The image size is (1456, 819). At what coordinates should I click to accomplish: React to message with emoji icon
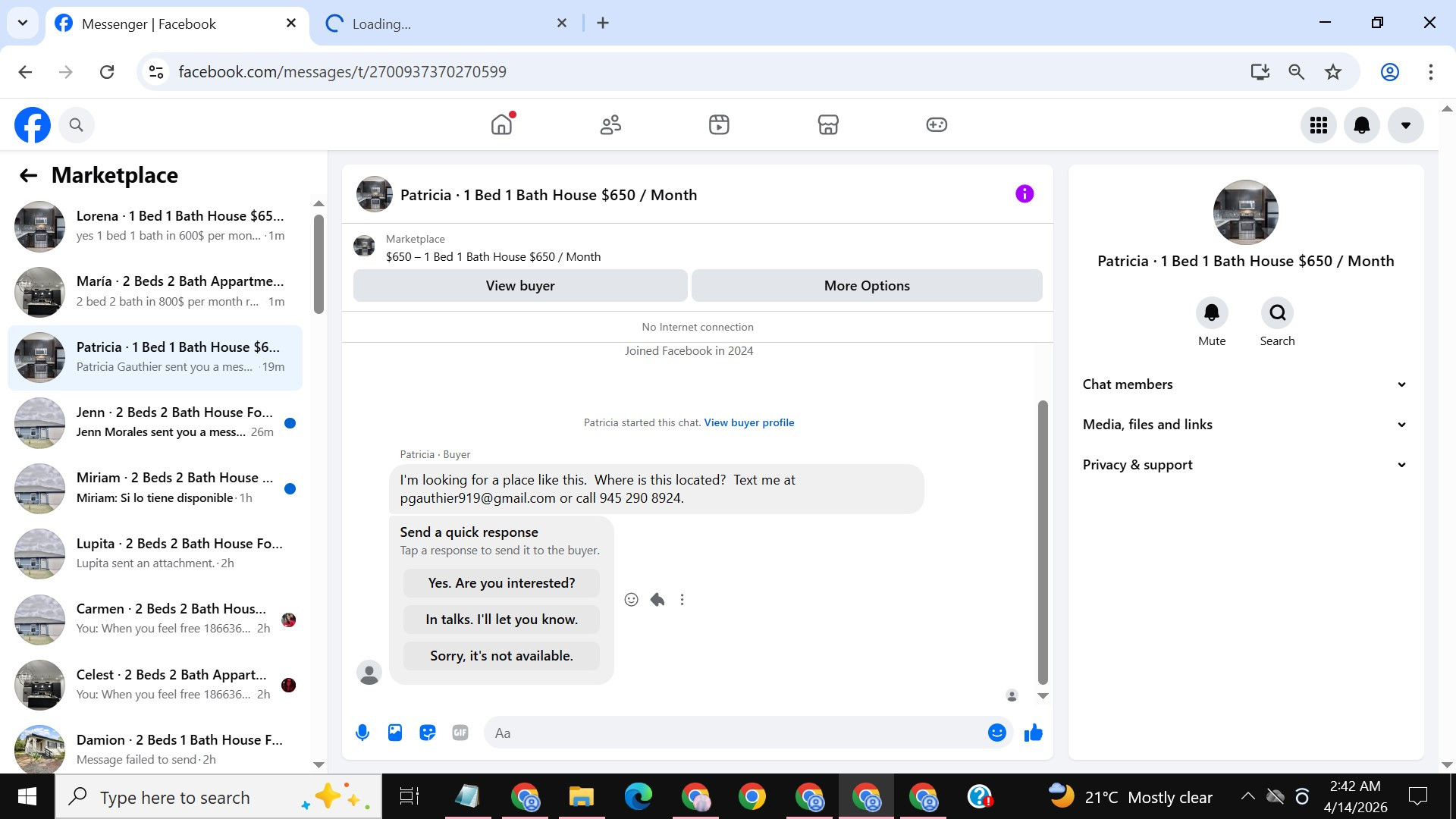click(631, 600)
